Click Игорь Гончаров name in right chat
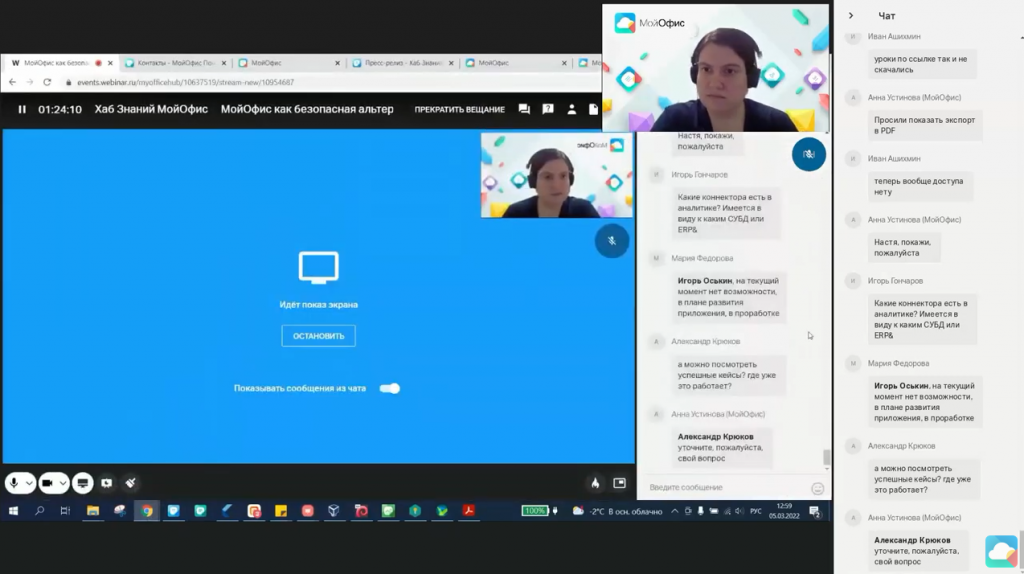The height and width of the screenshot is (574, 1024). point(895,281)
